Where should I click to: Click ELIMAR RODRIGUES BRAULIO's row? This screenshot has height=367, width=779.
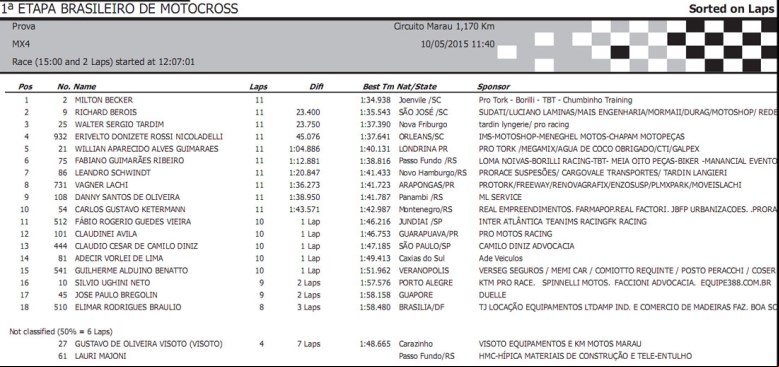click(x=390, y=307)
